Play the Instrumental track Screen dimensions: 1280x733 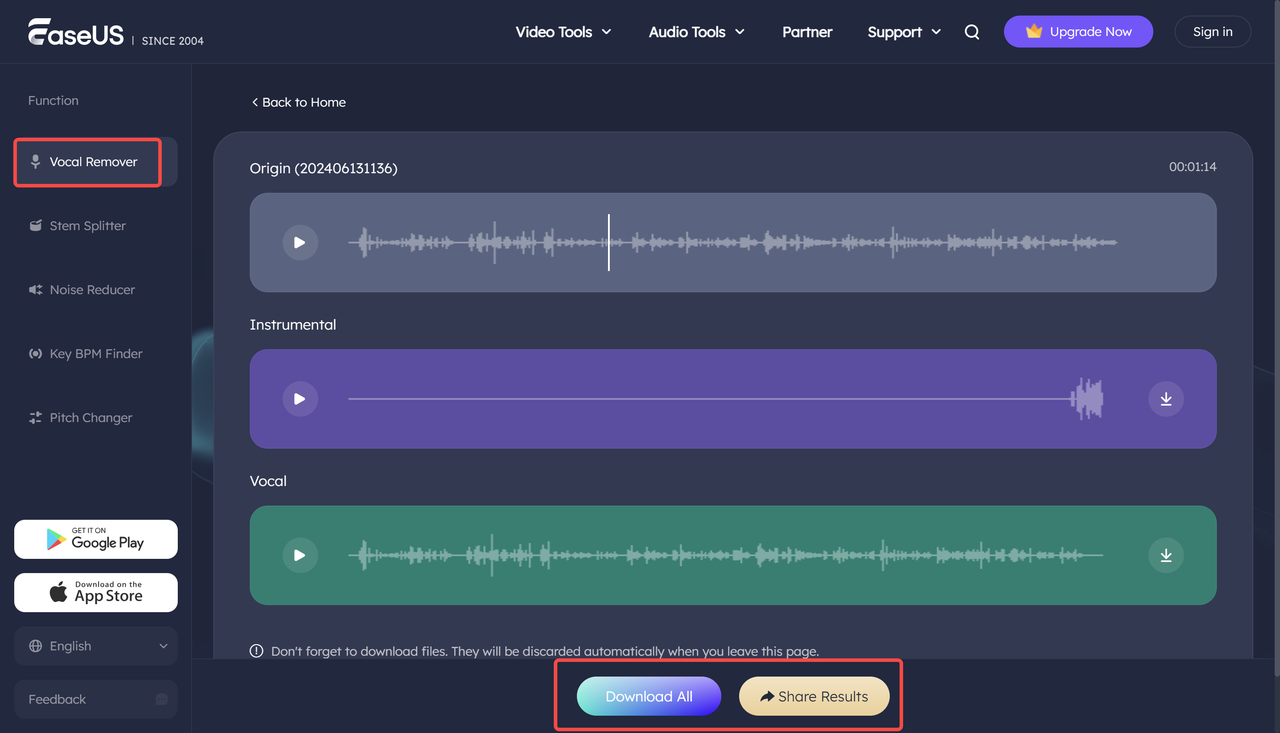300,398
